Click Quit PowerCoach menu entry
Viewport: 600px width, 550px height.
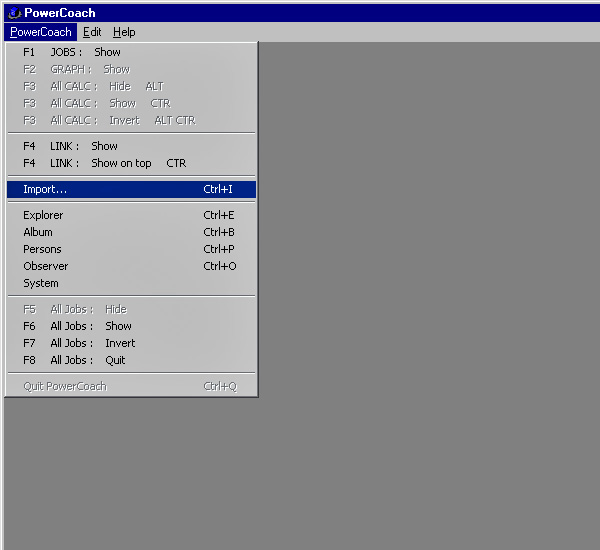[x=131, y=386]
